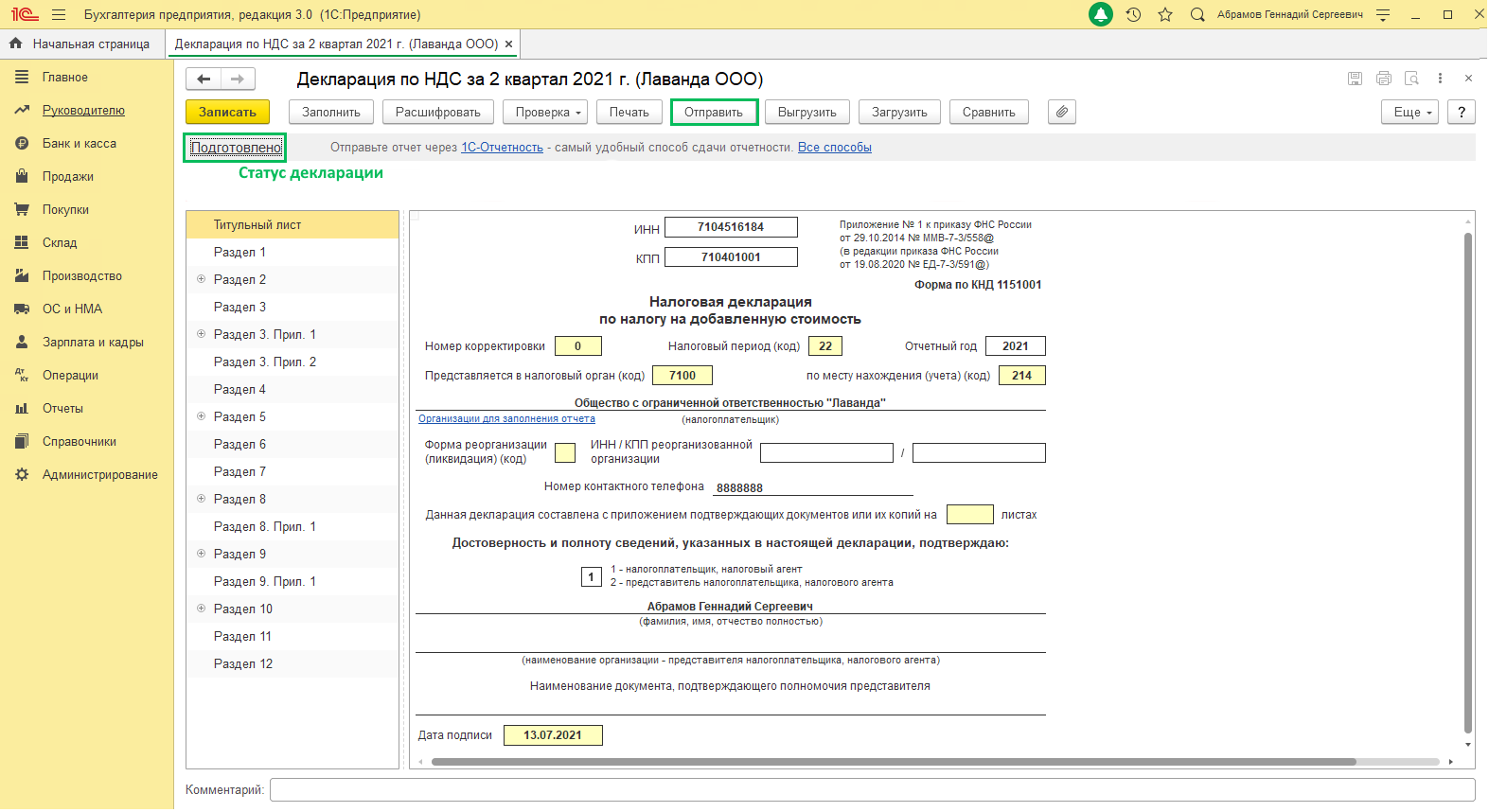Click the Заполнить button

(x=331, y=112)
